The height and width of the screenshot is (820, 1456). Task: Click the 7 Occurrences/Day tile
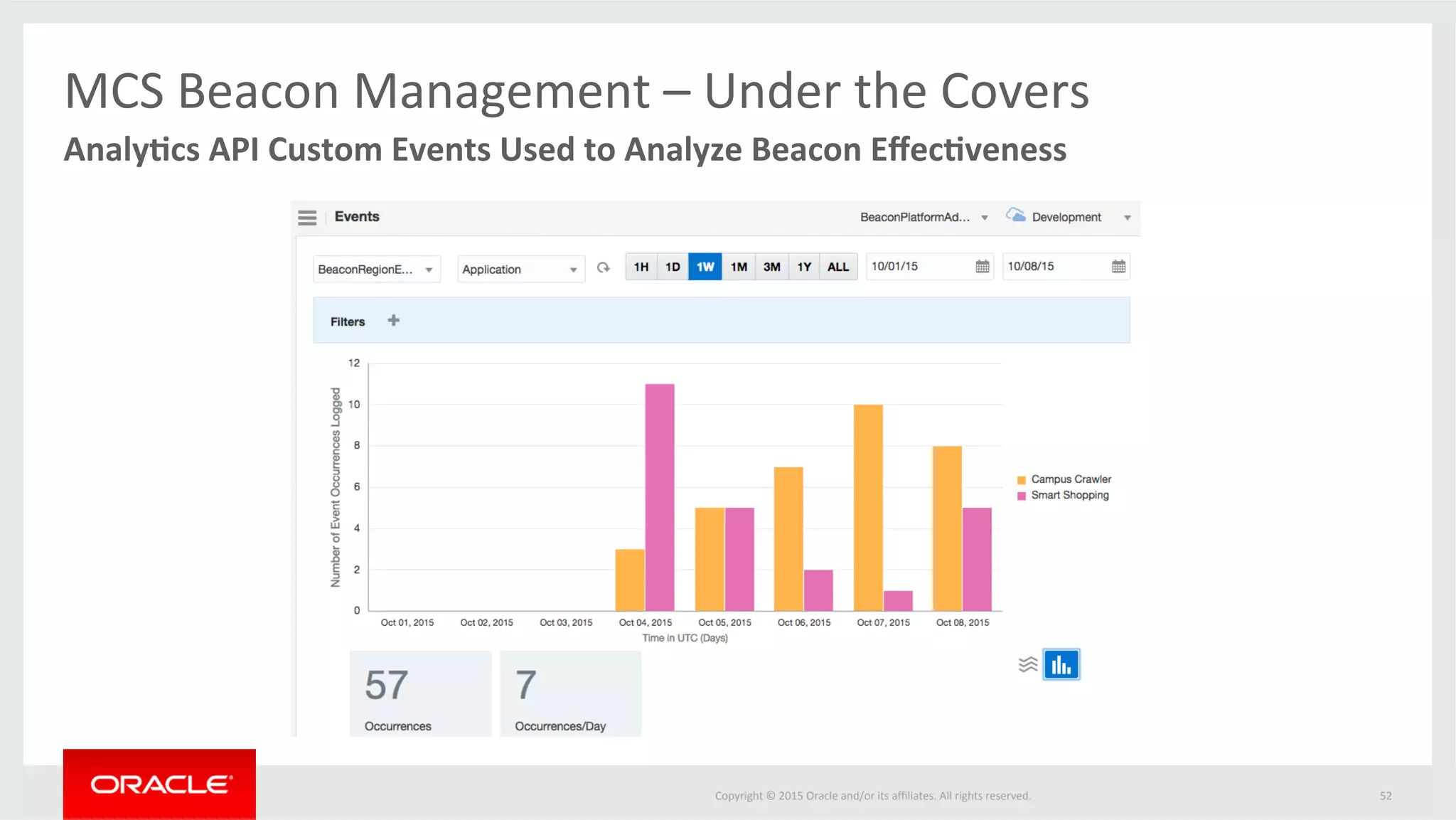pos(571,693)
